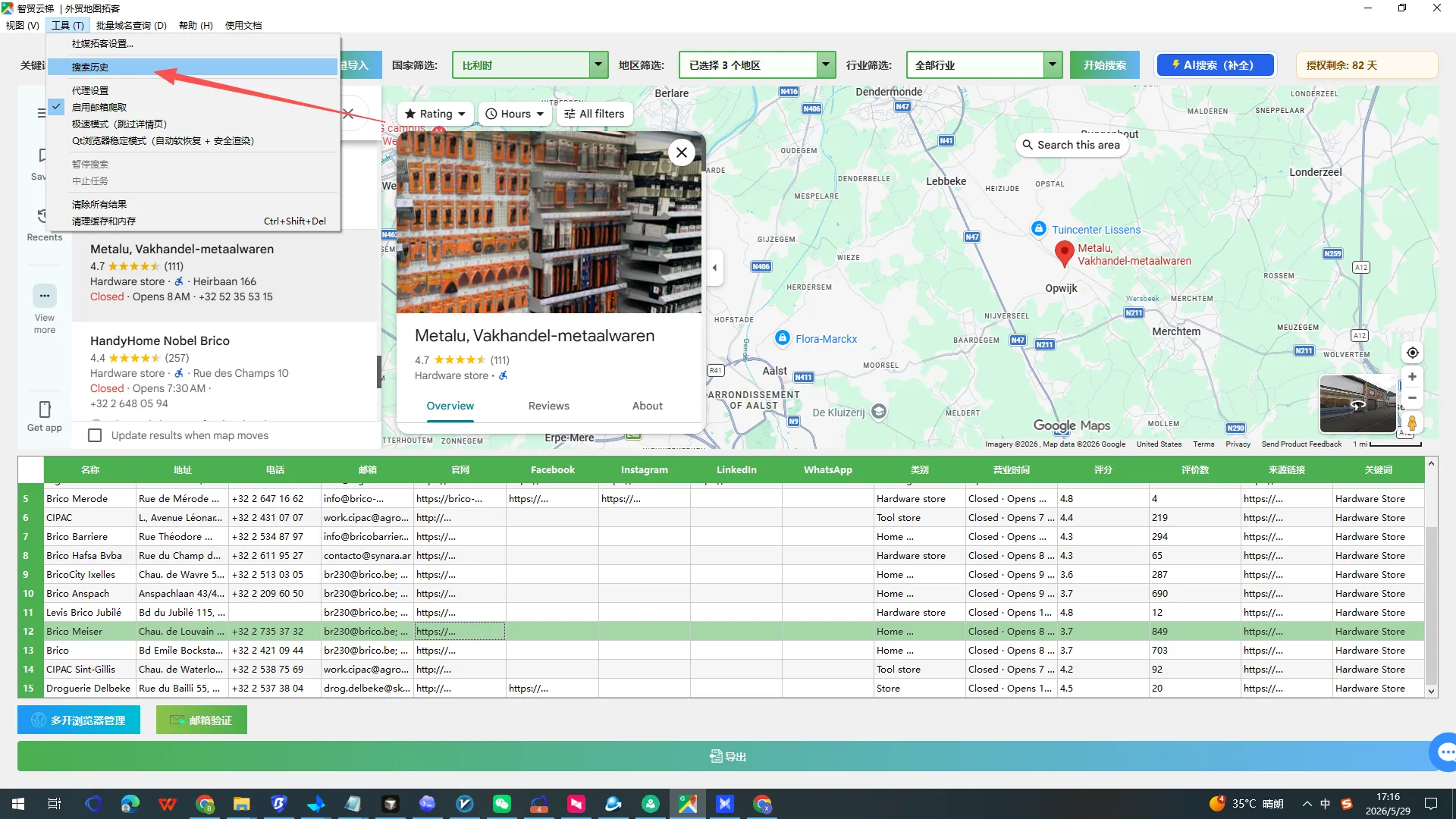This screenshot has width=1456, height=819.
Task: Open 批量域名查询 (D) menu
Action: pos(131,25)
